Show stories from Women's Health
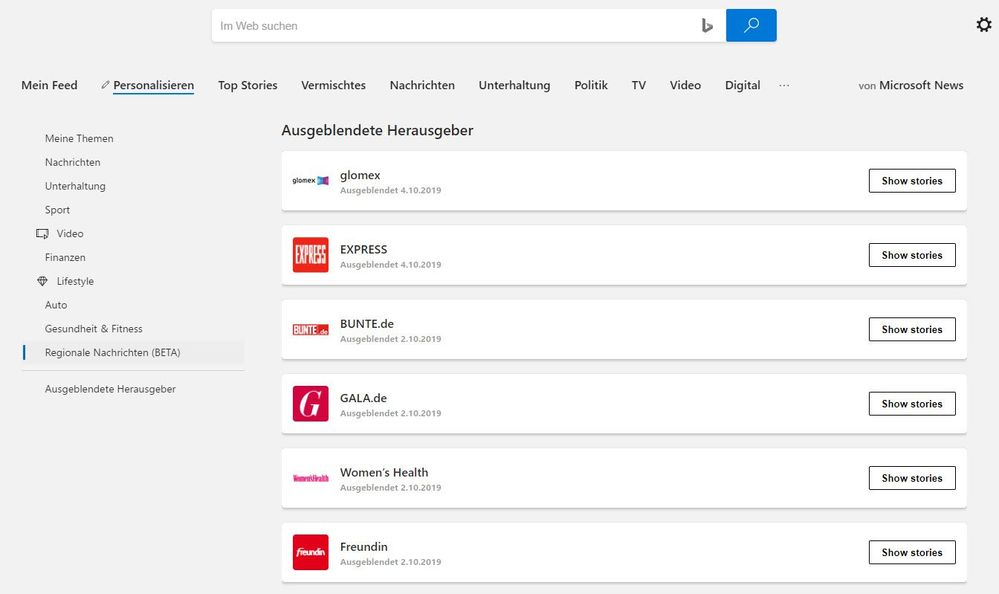999x594 pixels. point(912,478)
